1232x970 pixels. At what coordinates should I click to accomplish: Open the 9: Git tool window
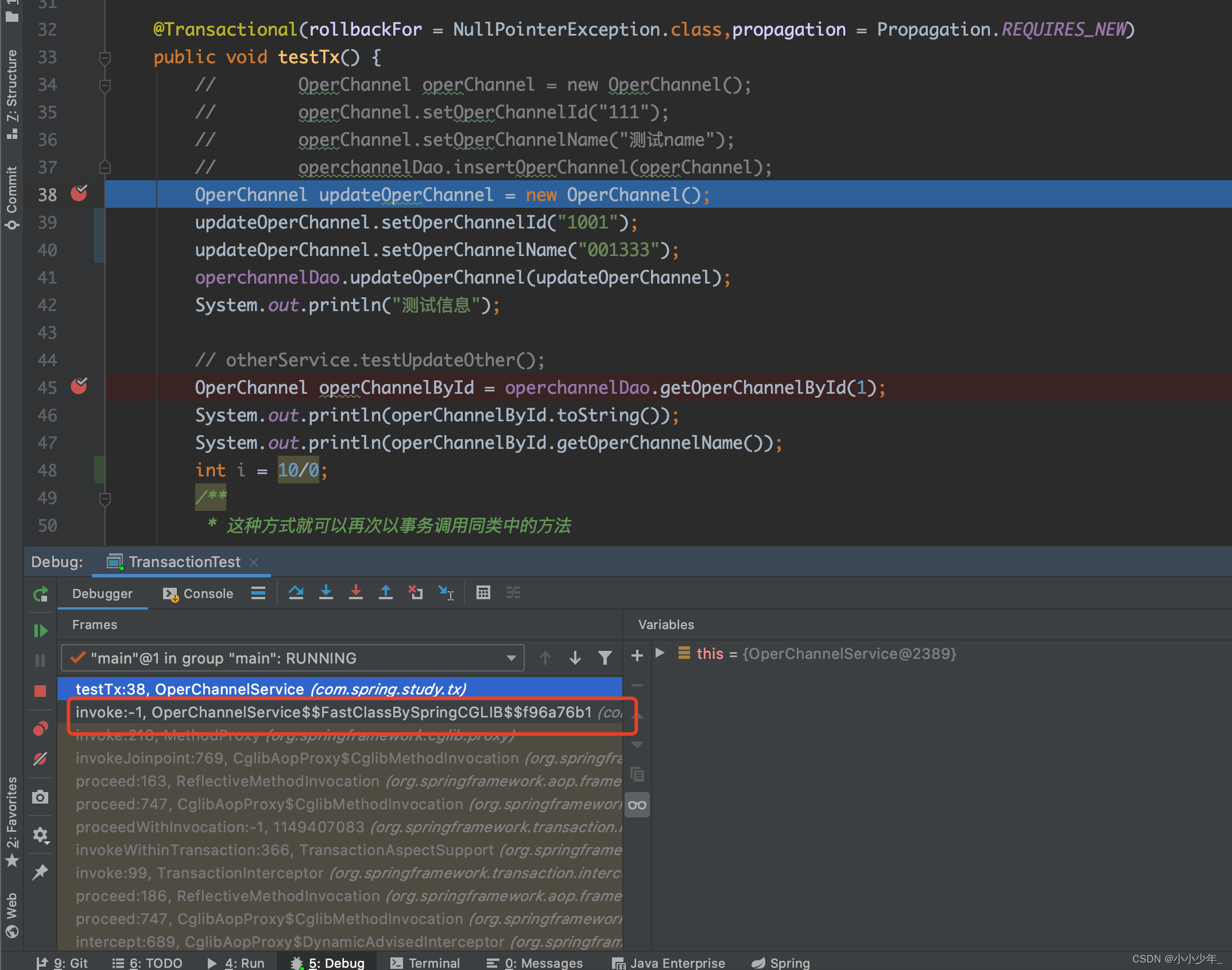[x=62, y=963]
